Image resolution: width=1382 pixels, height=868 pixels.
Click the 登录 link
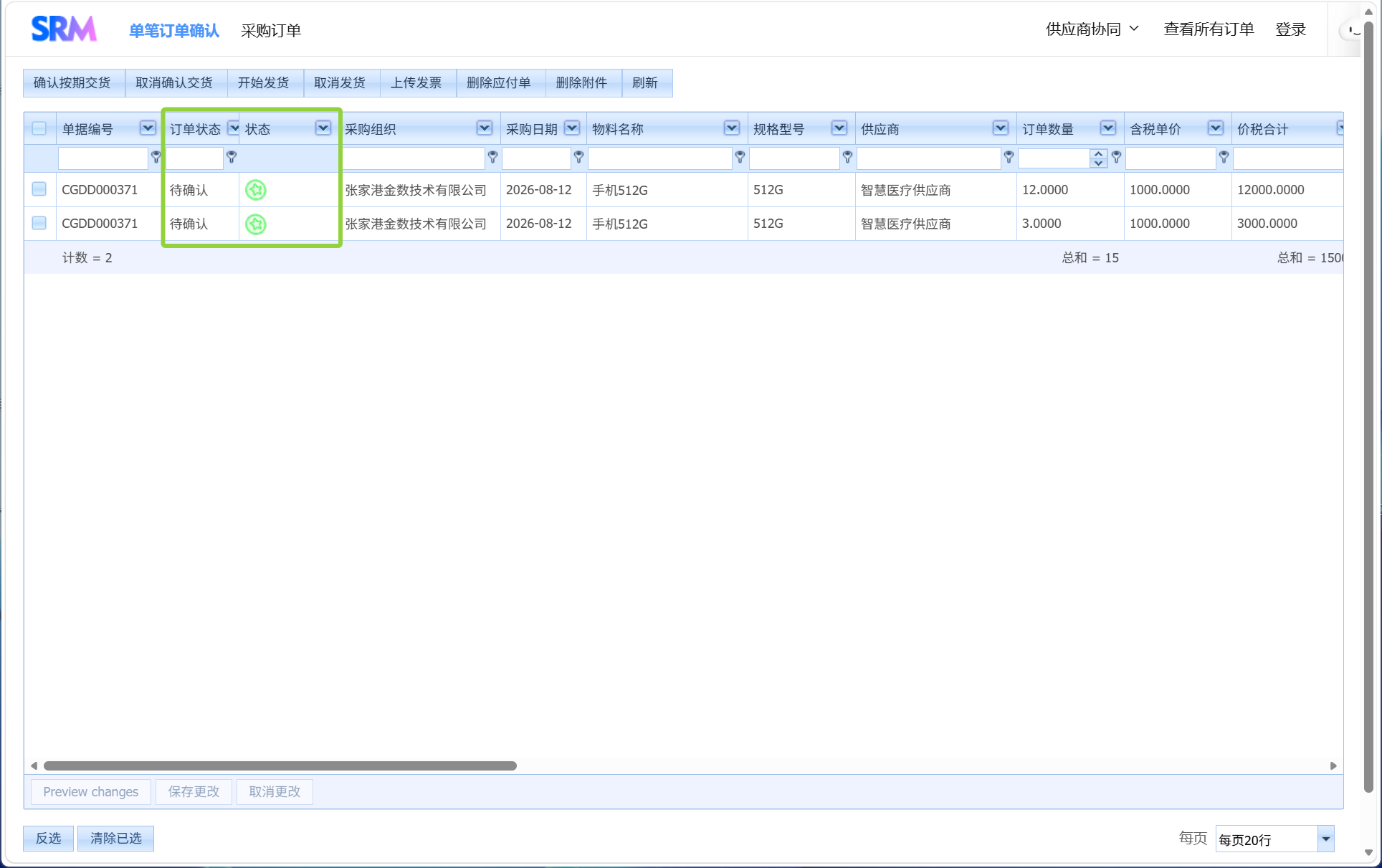pos(1291,29)
